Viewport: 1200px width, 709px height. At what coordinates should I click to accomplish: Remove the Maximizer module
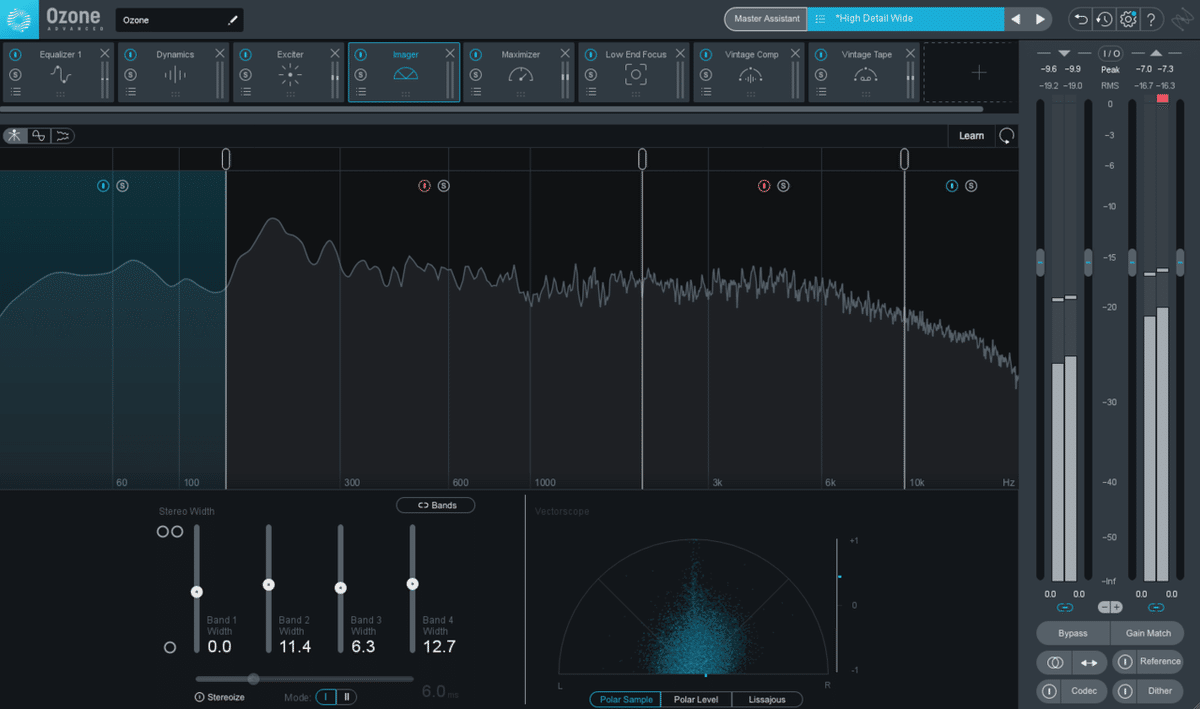pos(565,54)
